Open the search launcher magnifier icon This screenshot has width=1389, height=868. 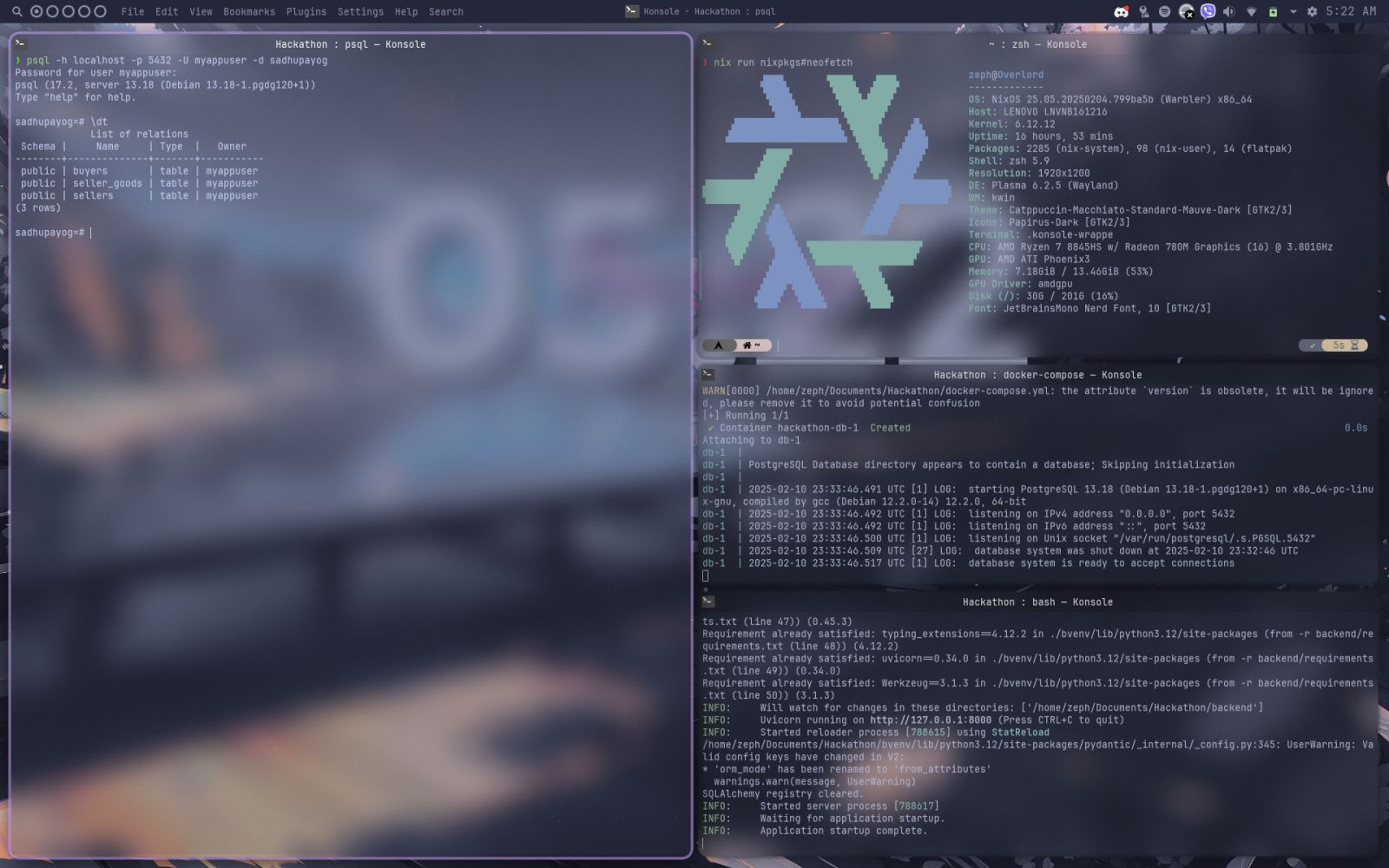click(x=16, y=11)
